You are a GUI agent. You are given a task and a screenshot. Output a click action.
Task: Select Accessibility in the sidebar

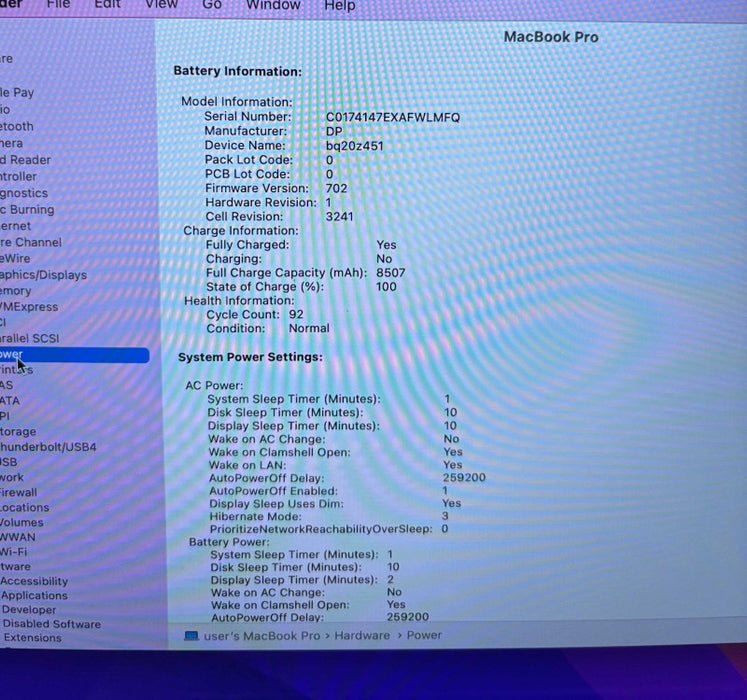34,581
